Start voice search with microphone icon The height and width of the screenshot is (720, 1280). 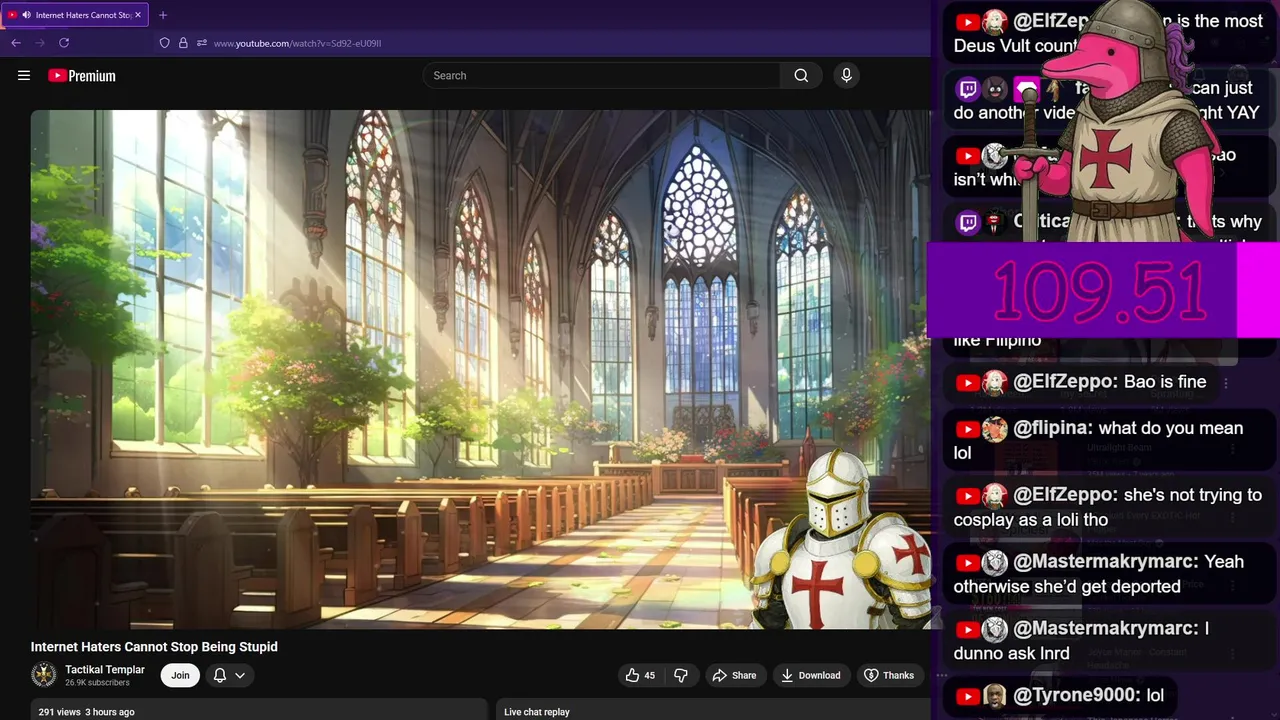[846, 75]
